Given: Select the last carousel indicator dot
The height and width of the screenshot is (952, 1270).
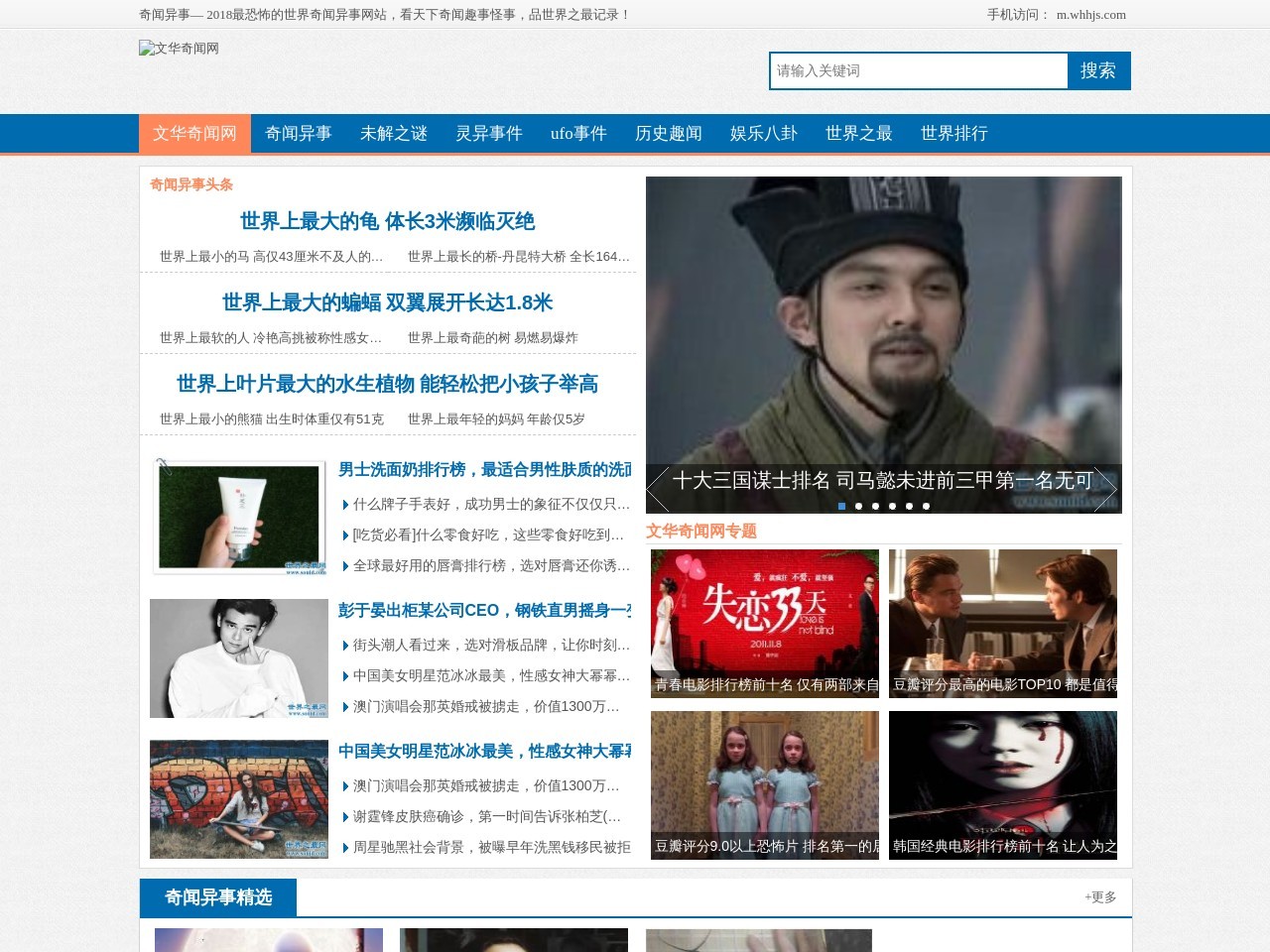Looking at the screenshot, I should point(926,506).
